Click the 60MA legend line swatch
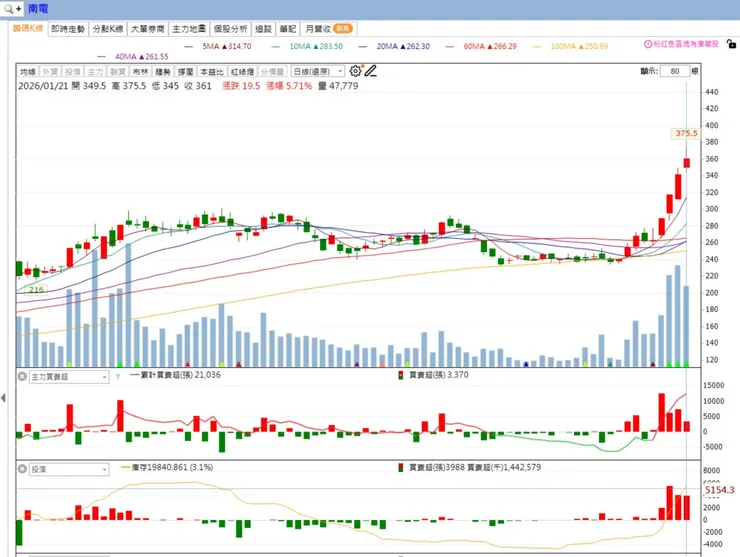Image resolution: width=740 pixels, height=557 pixels. [450, 46]
